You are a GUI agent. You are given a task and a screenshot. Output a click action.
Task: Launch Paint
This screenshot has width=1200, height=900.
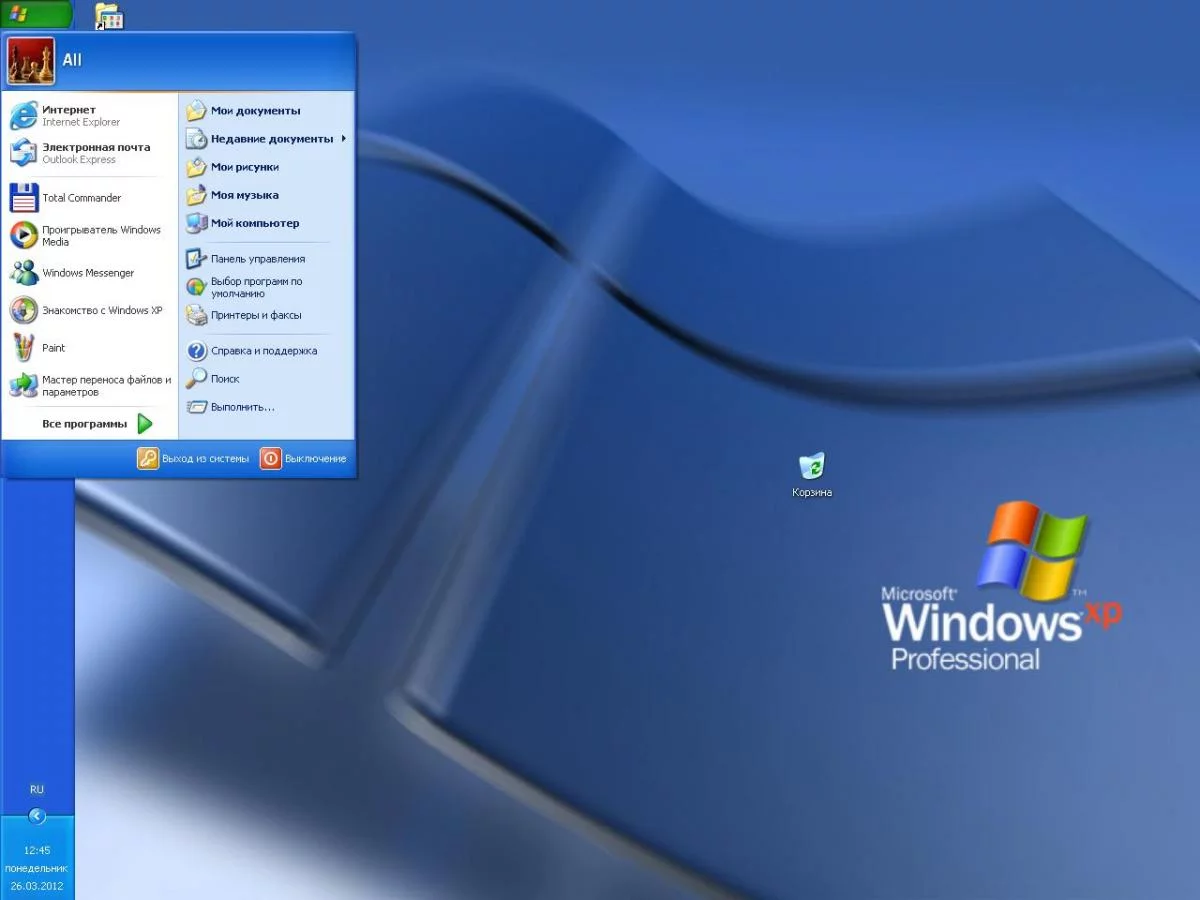90,348
